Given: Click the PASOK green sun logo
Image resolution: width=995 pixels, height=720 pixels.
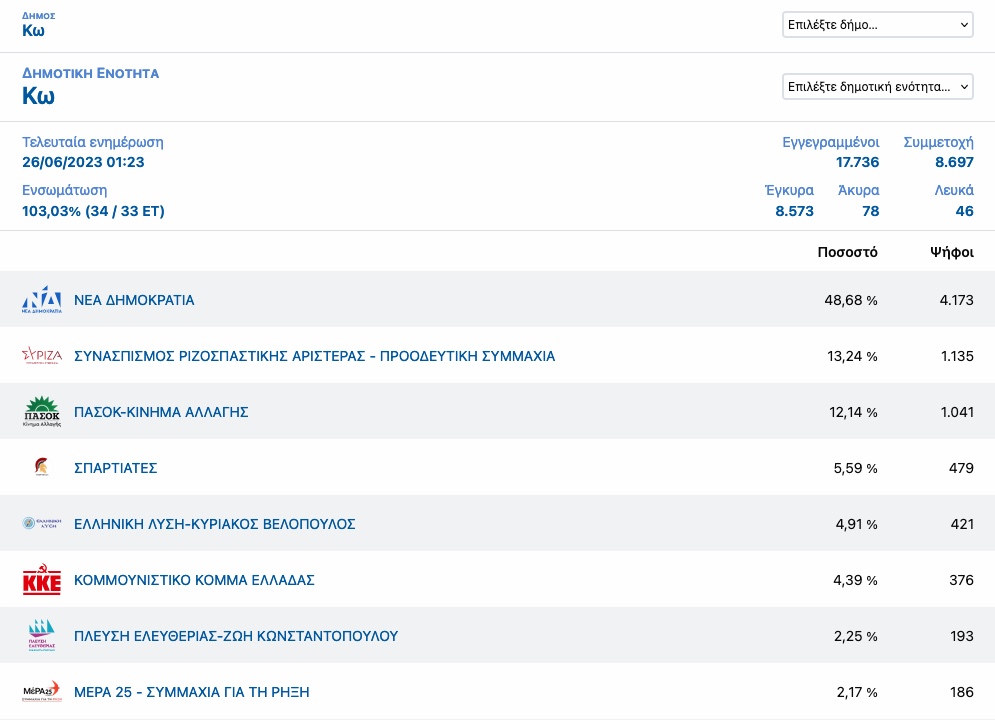Looking at the screenshot, I should [42, 412].
